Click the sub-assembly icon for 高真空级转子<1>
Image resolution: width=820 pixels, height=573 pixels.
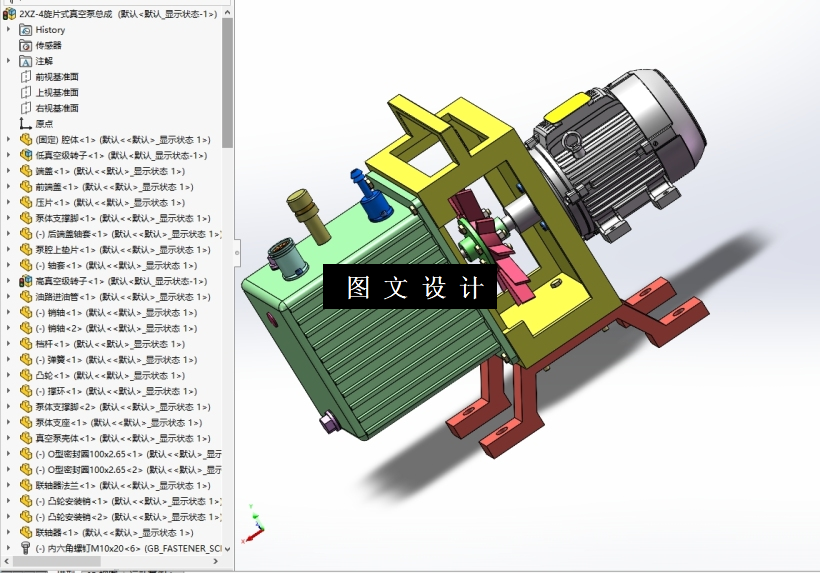coord(26,281)
